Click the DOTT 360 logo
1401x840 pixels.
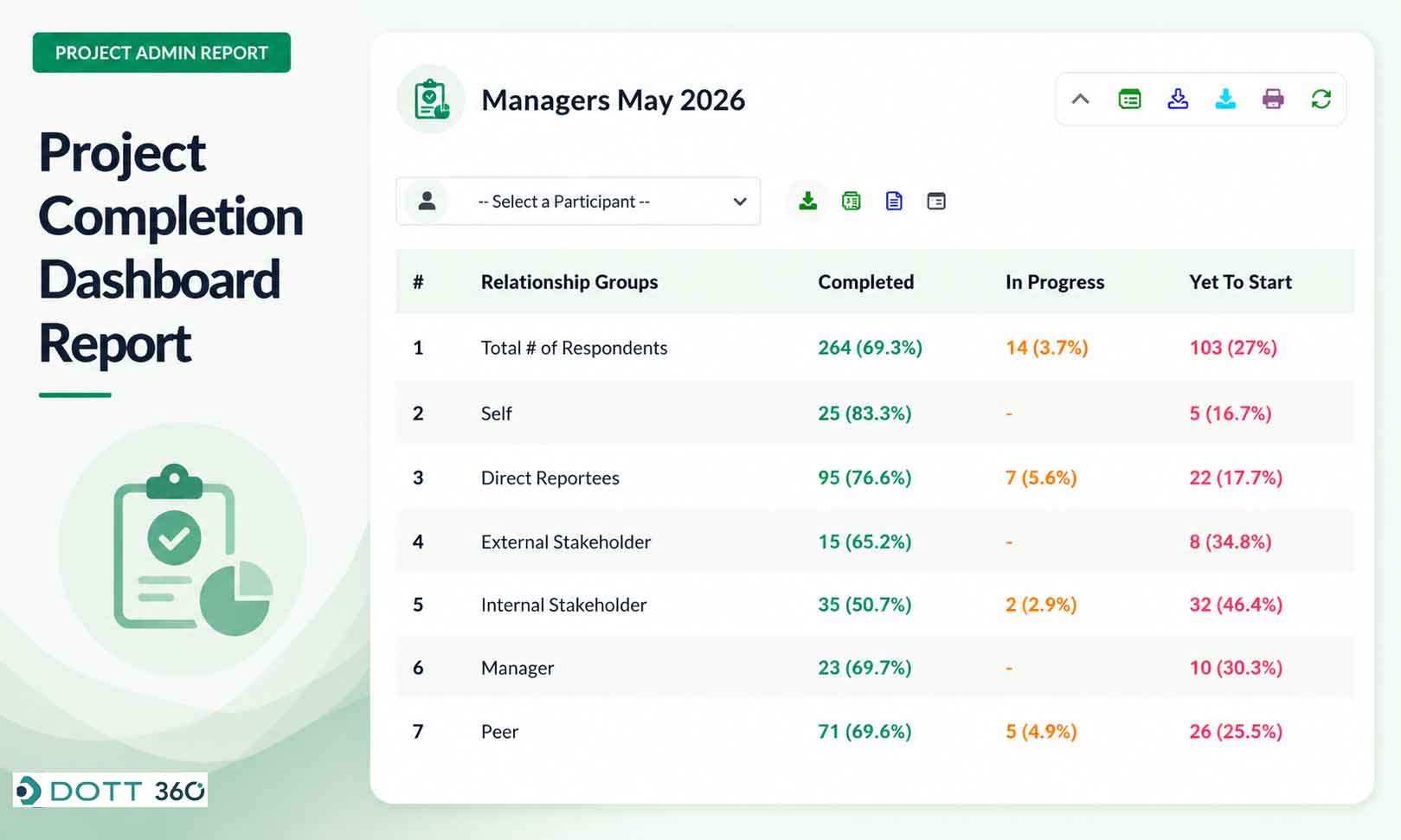[x=111, y=790]
